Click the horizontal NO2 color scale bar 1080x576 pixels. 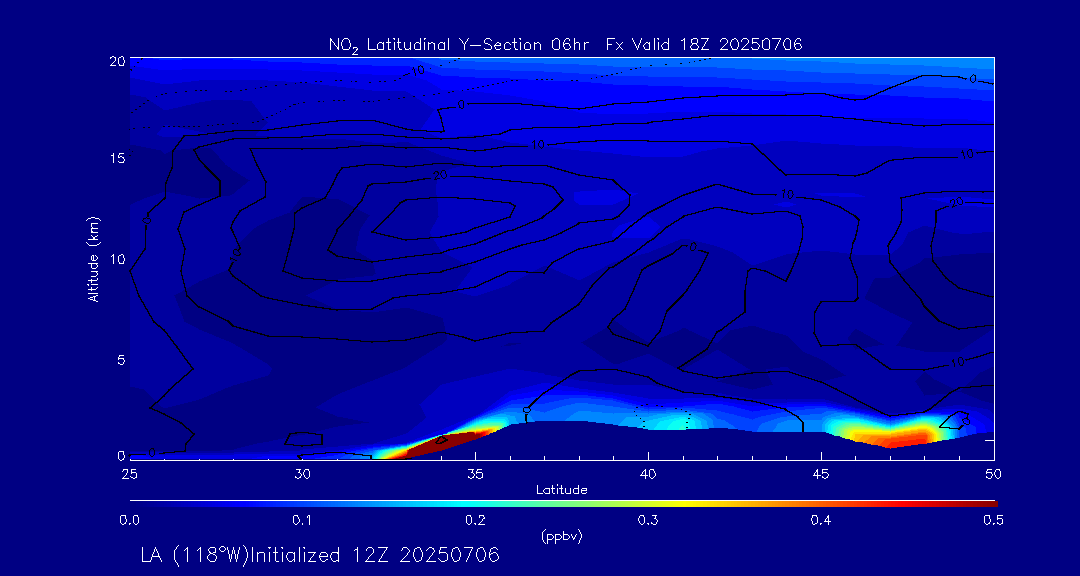563,504
